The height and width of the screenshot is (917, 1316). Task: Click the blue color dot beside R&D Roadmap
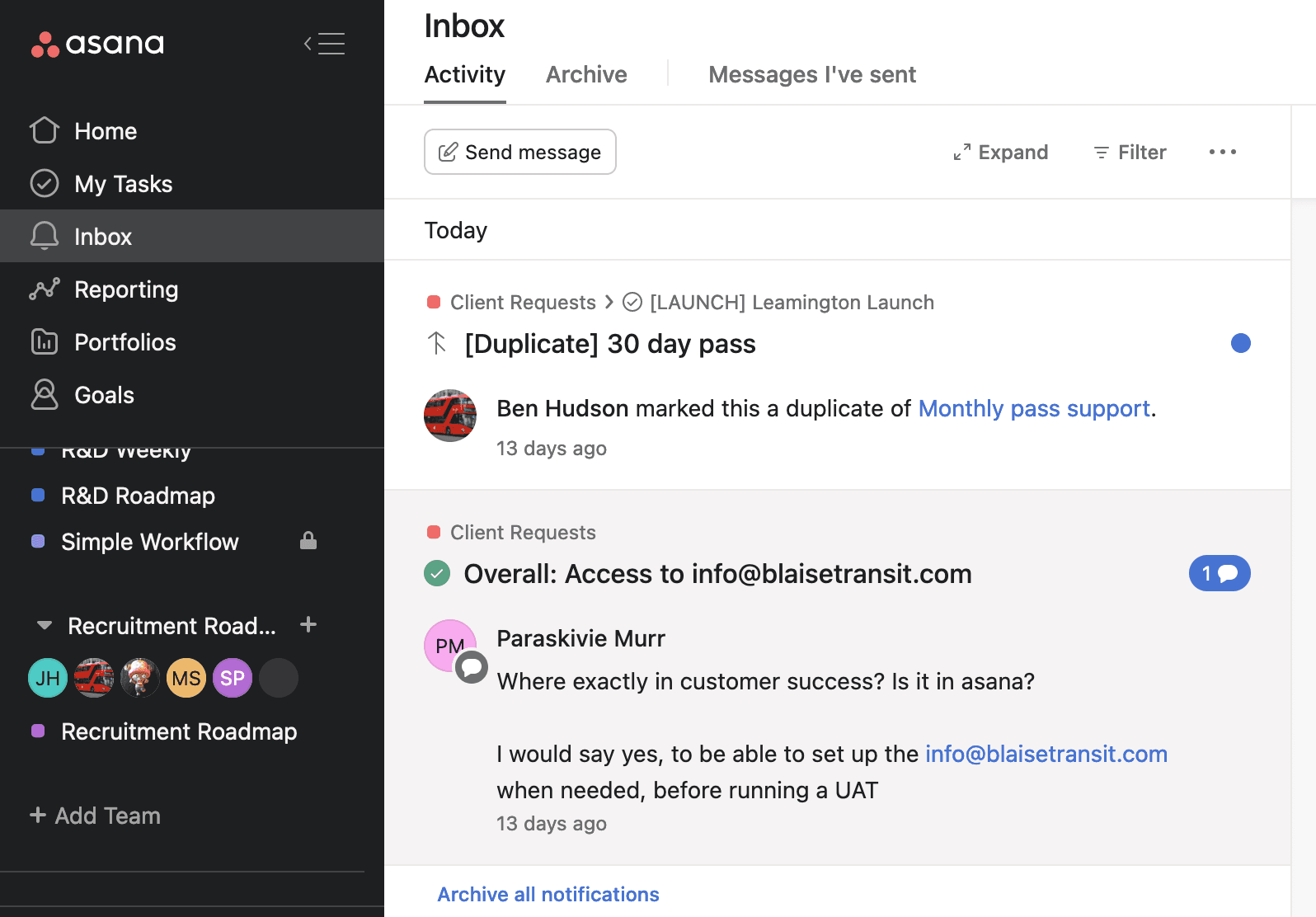point(38,495)
